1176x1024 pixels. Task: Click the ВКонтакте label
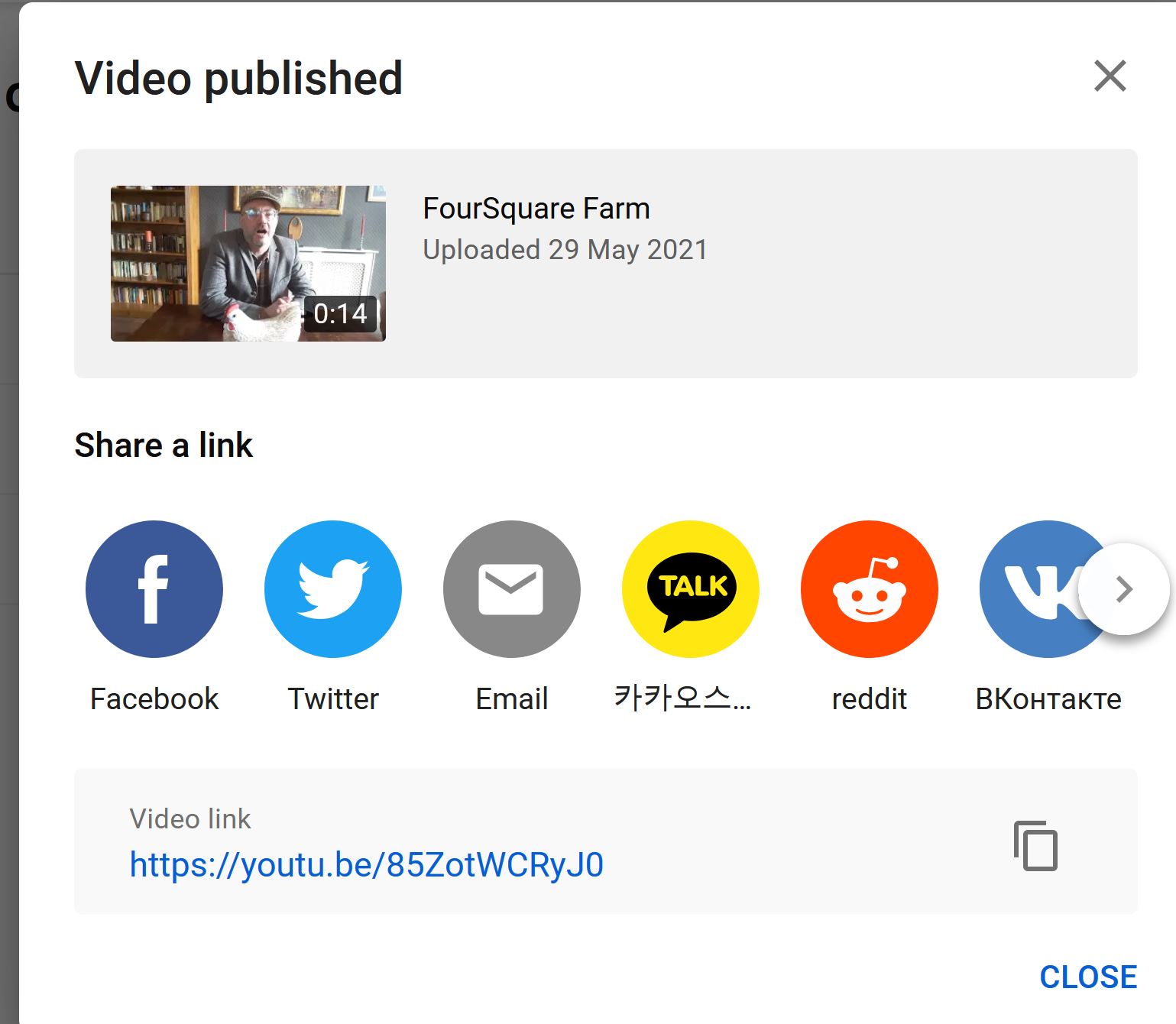(x=1048, y=698)
